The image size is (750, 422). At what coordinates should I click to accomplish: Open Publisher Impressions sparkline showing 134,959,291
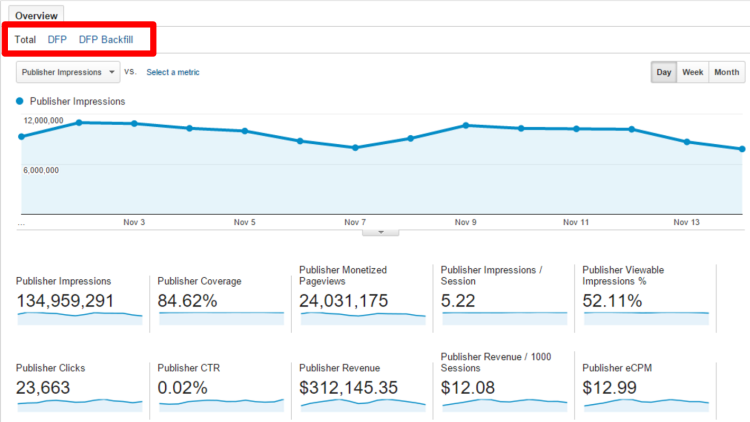pos(78,315)
